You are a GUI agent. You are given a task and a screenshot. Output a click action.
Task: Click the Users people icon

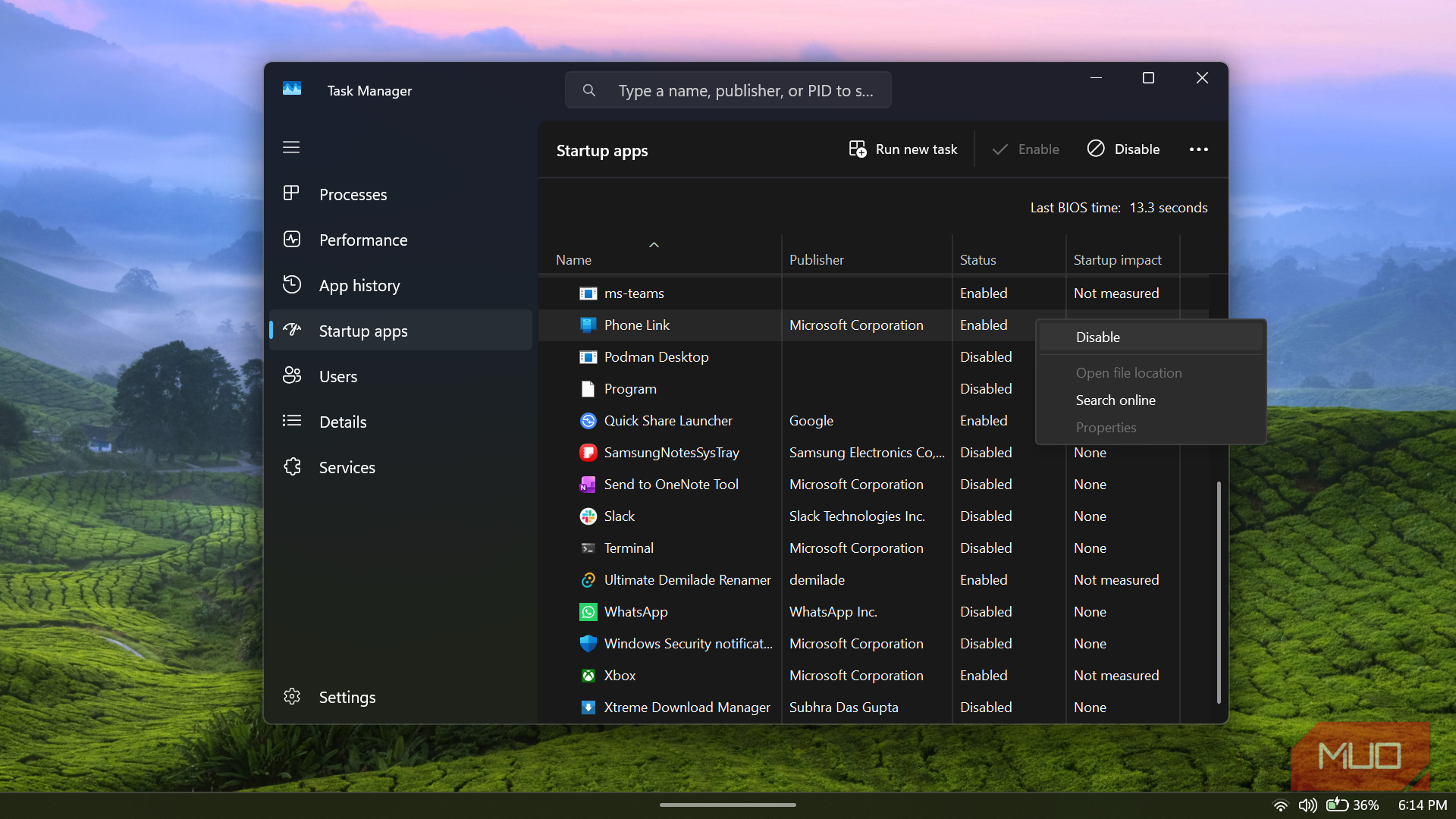point(291,375)
